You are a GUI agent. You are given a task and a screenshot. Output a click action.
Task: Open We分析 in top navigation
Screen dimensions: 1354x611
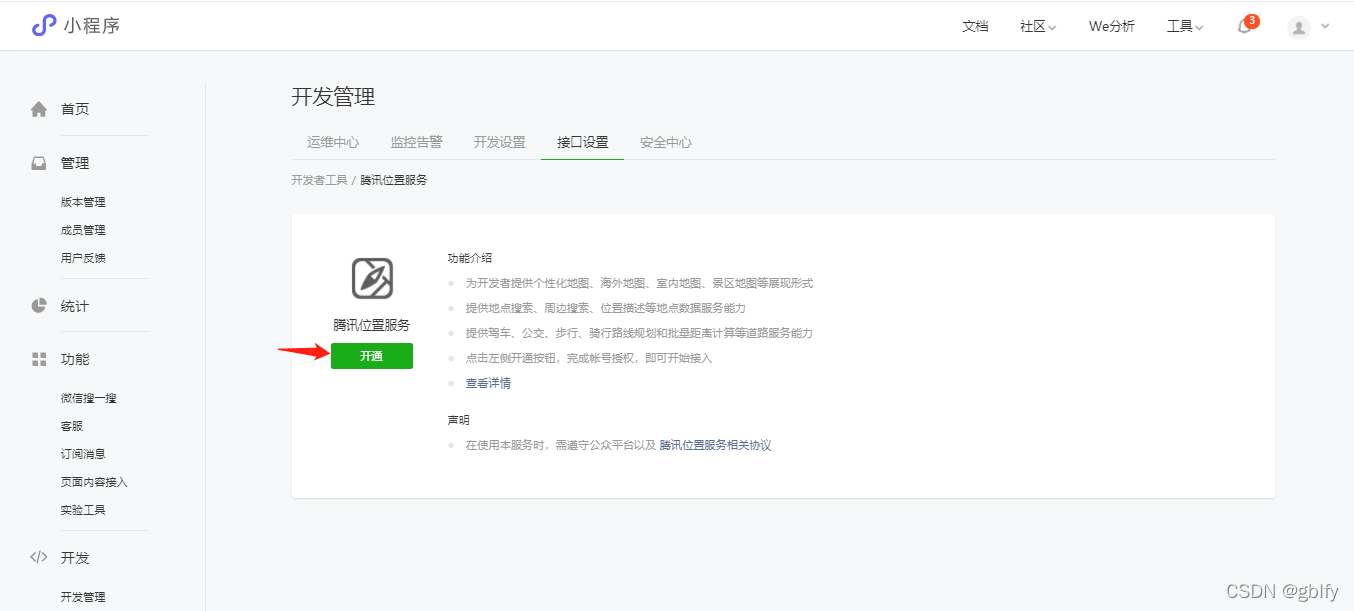pyautogui.click(x=1112, y=27)
